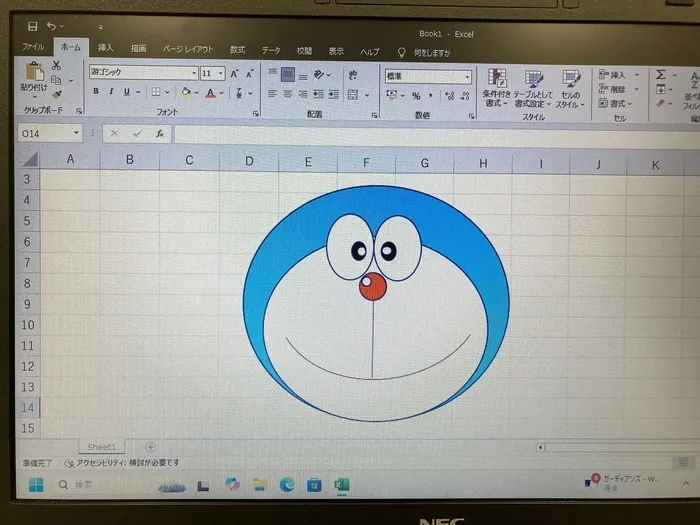Click the Fill Color paint bucket icon
Image resolution: width=700 pixels, height=525 pixels.
pyautogui.click(x=186, y=92)
